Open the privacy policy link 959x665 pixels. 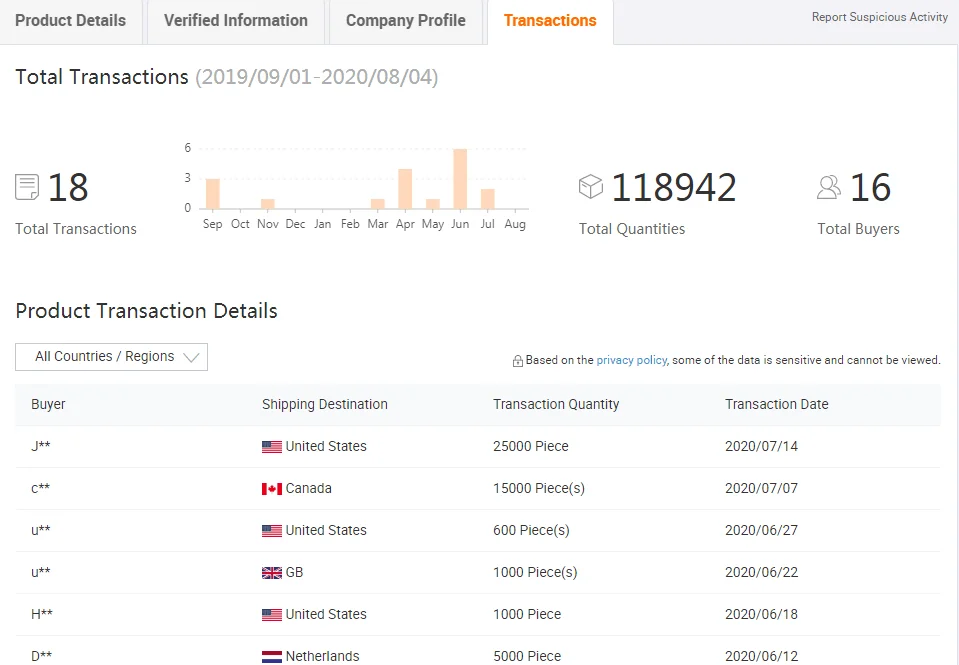tap(631, 360)
